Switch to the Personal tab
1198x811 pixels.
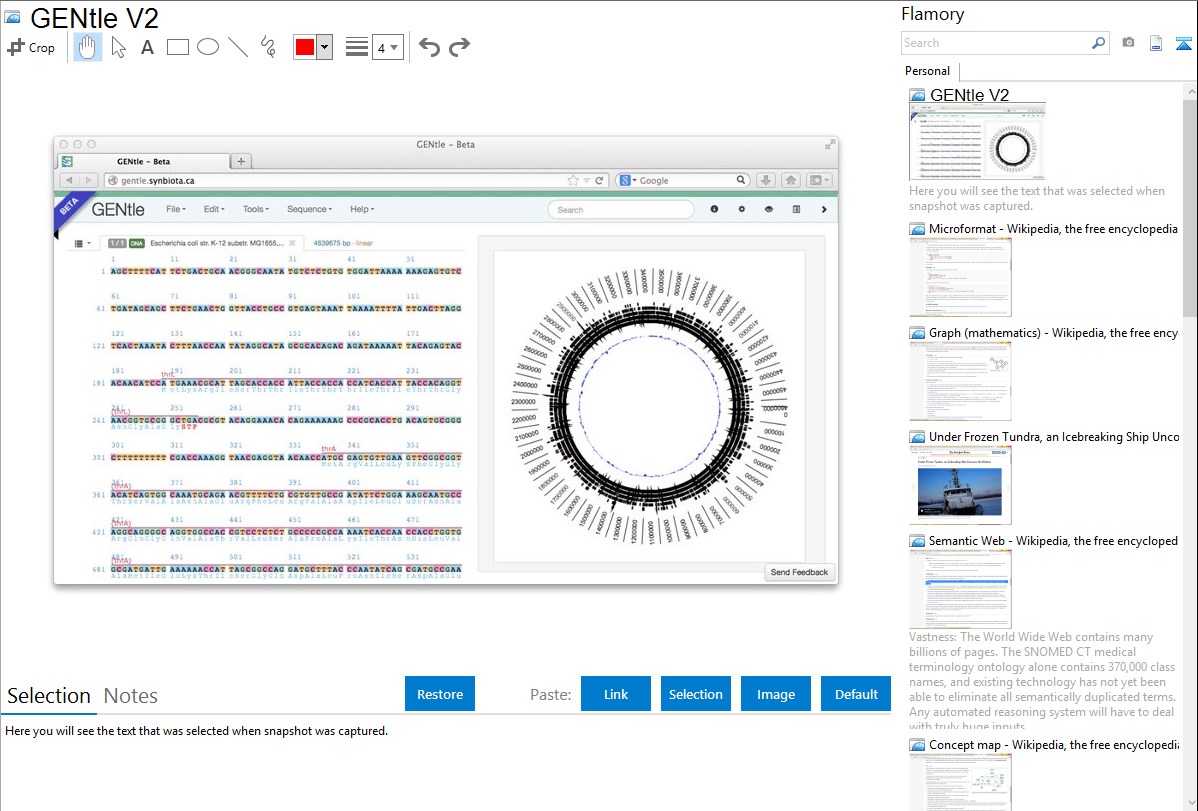pos(927,71)
